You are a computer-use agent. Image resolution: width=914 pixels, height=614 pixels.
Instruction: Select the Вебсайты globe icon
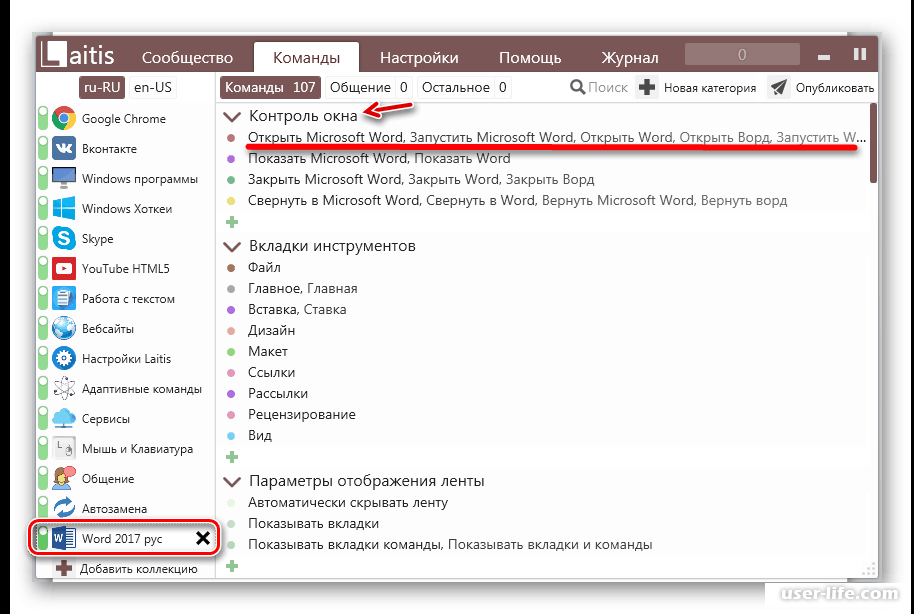64,328
